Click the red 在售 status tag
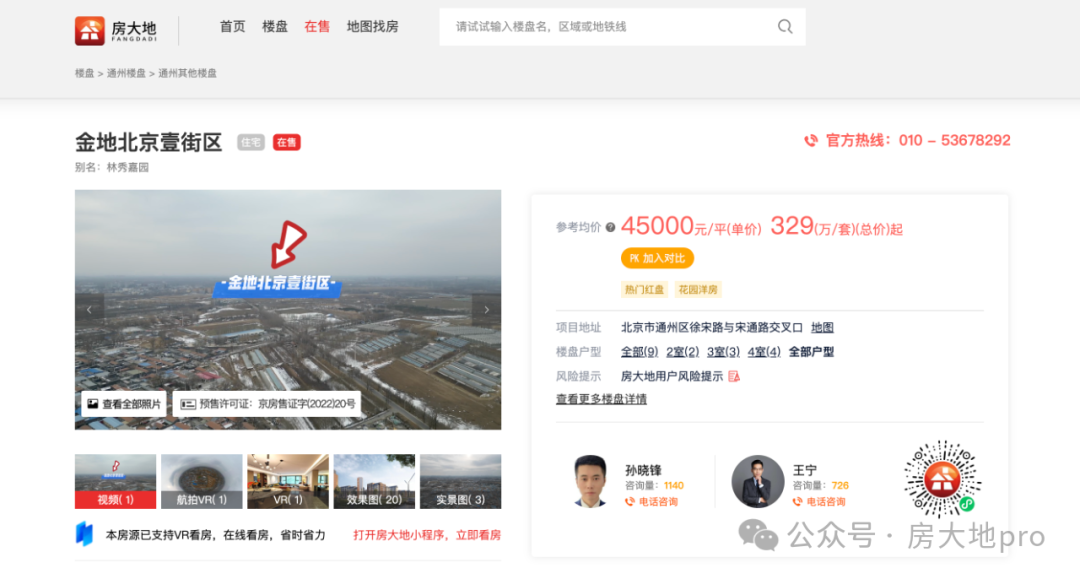Viewport: 1080px width, 579px height. coord(287,143)
